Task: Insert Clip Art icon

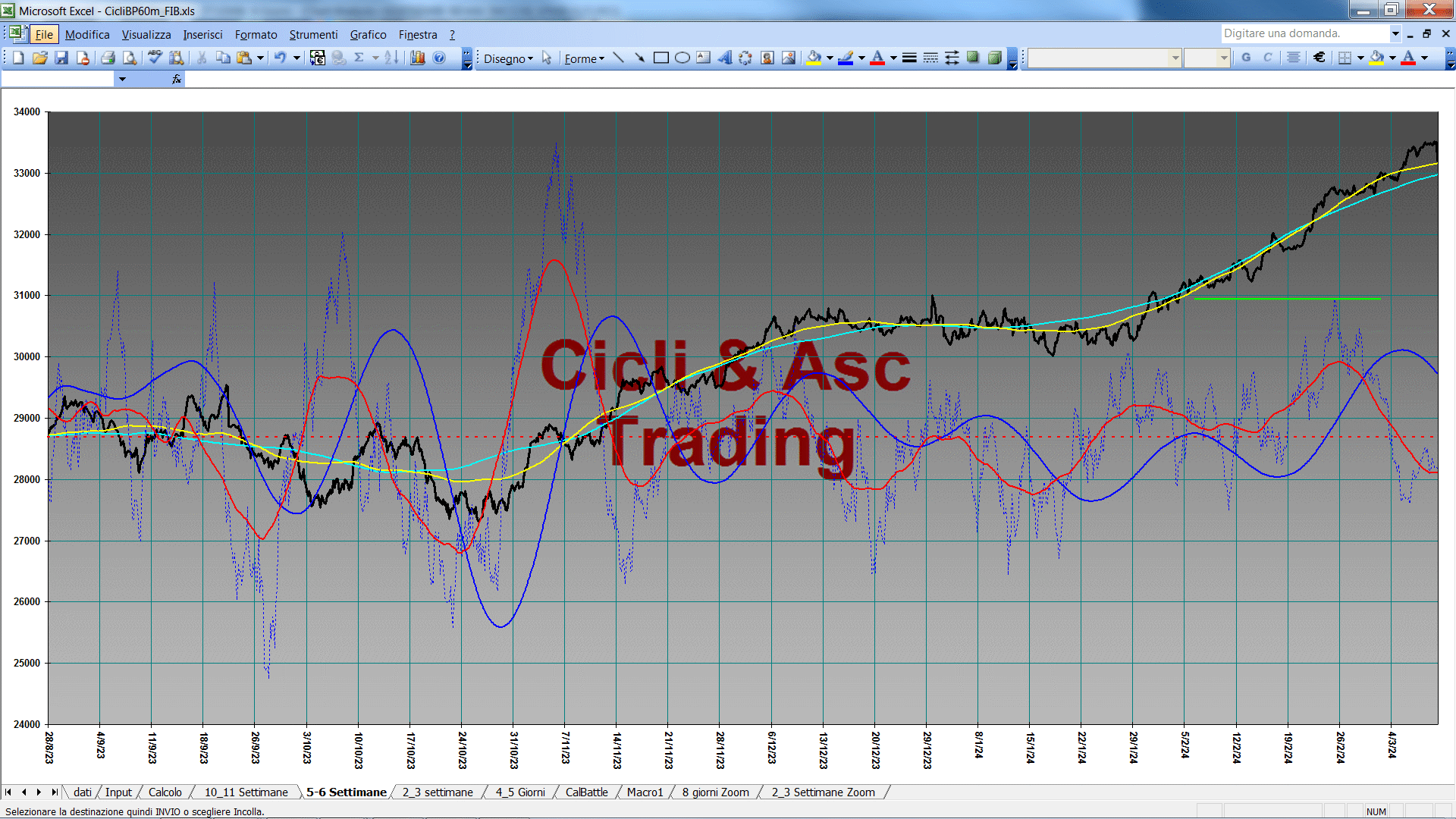Action: tap(767, 58)
